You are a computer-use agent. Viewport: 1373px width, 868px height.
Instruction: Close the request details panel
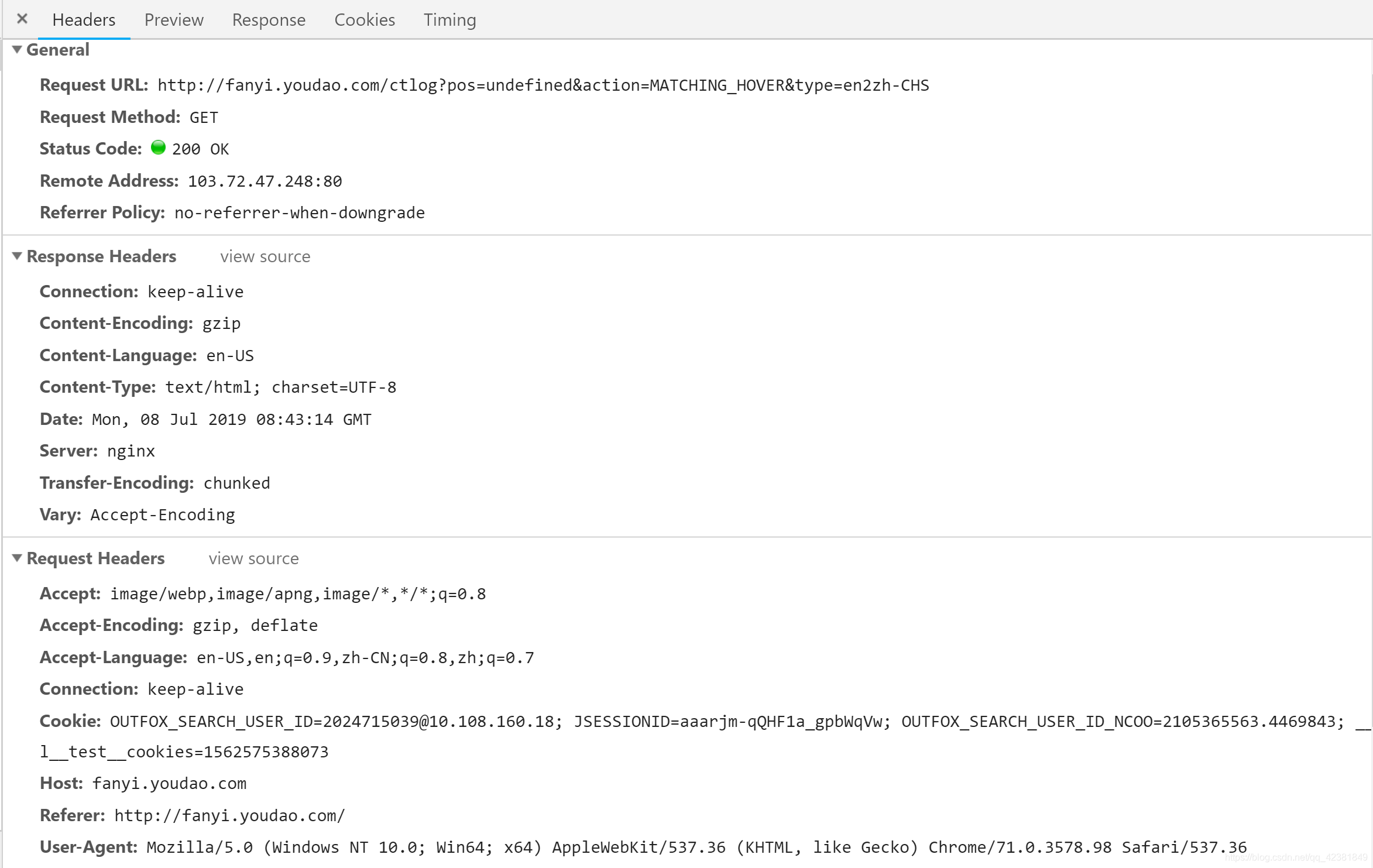[22, 19]
